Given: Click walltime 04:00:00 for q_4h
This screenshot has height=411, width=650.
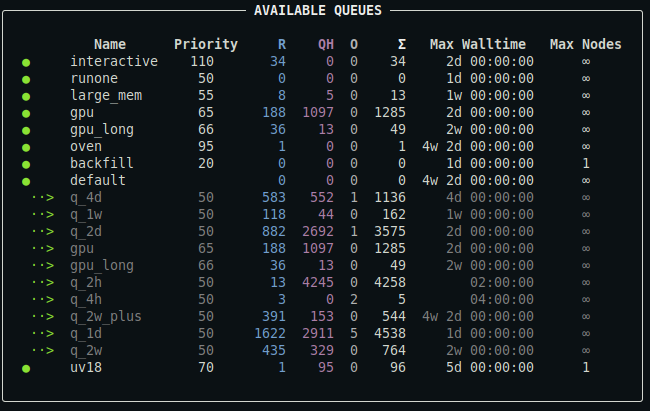Looking at the screenshot, I should [x=502, y=299].
